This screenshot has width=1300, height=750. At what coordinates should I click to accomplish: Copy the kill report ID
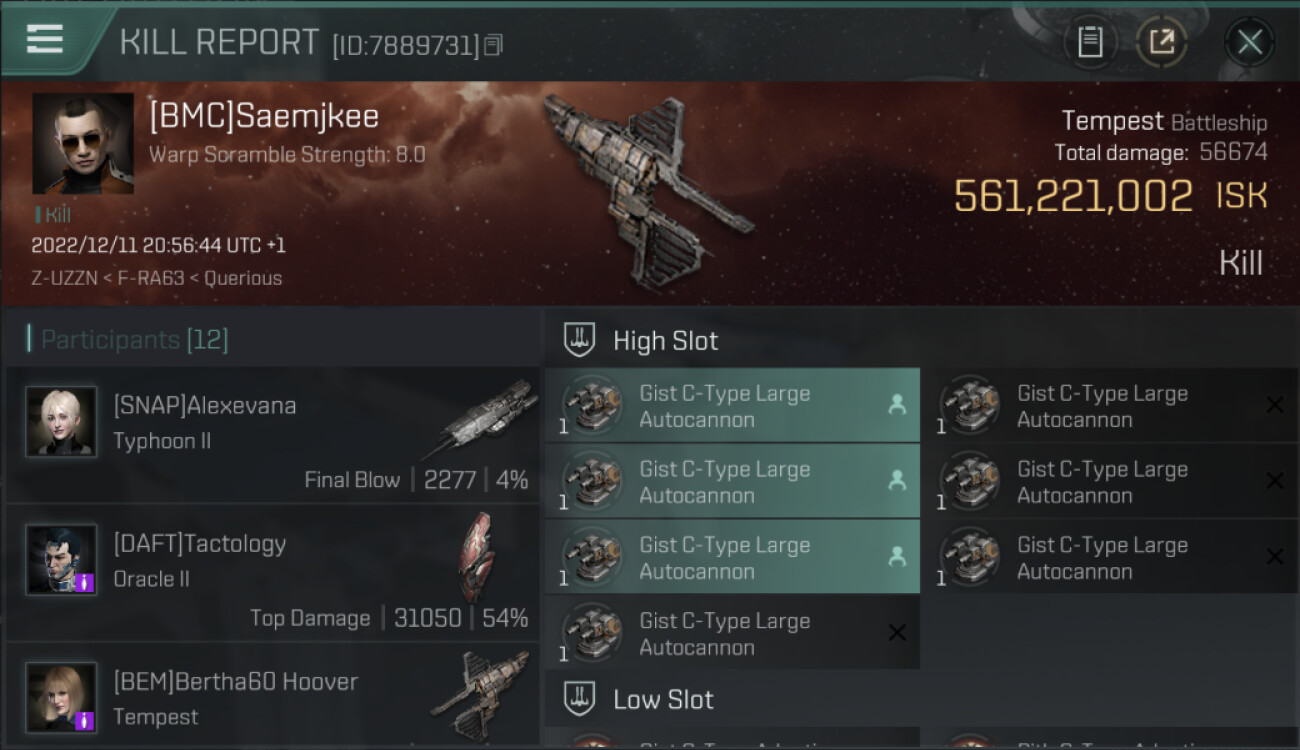(493, 45)
